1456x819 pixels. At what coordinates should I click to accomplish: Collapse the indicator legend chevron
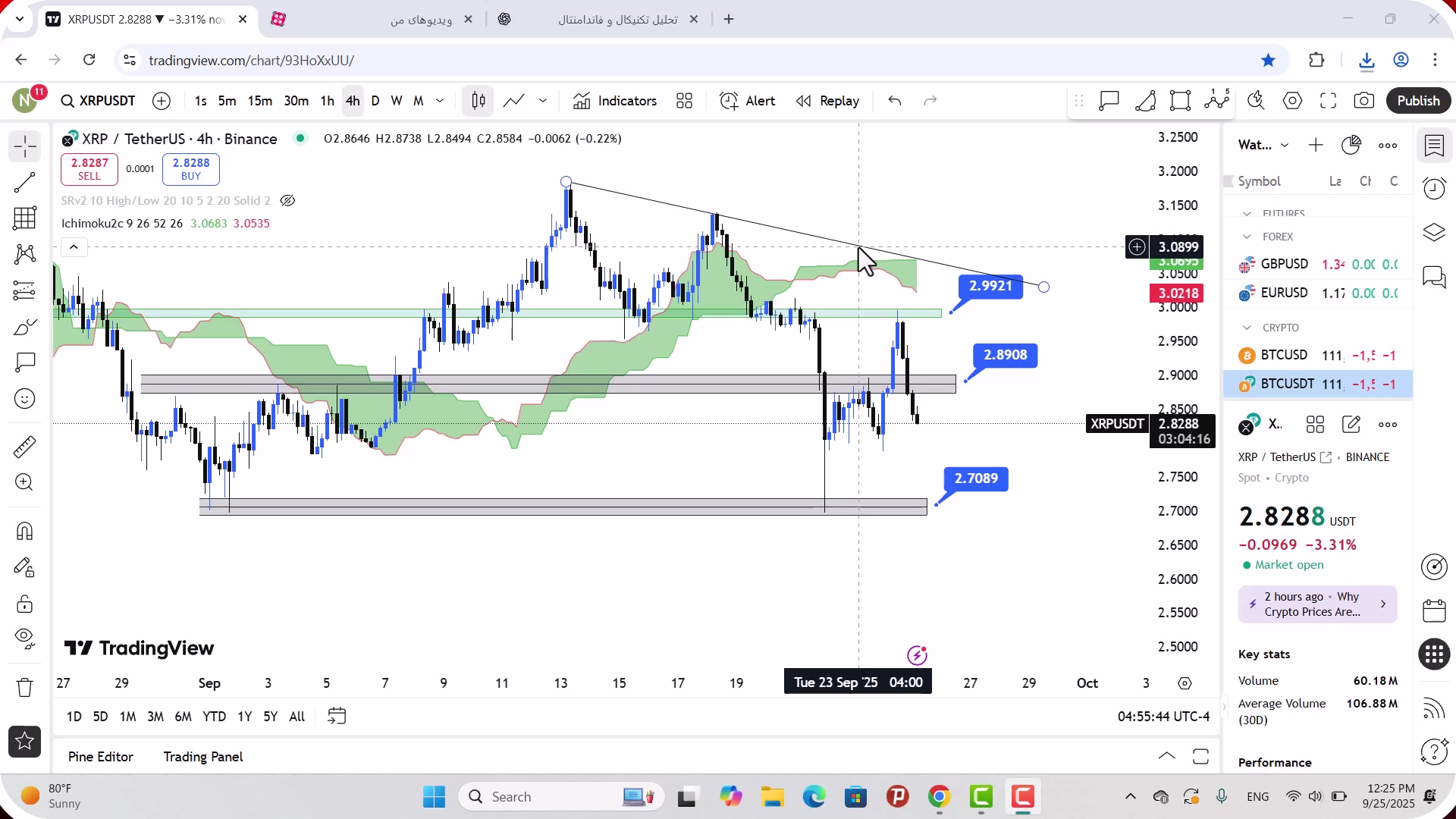74,247
